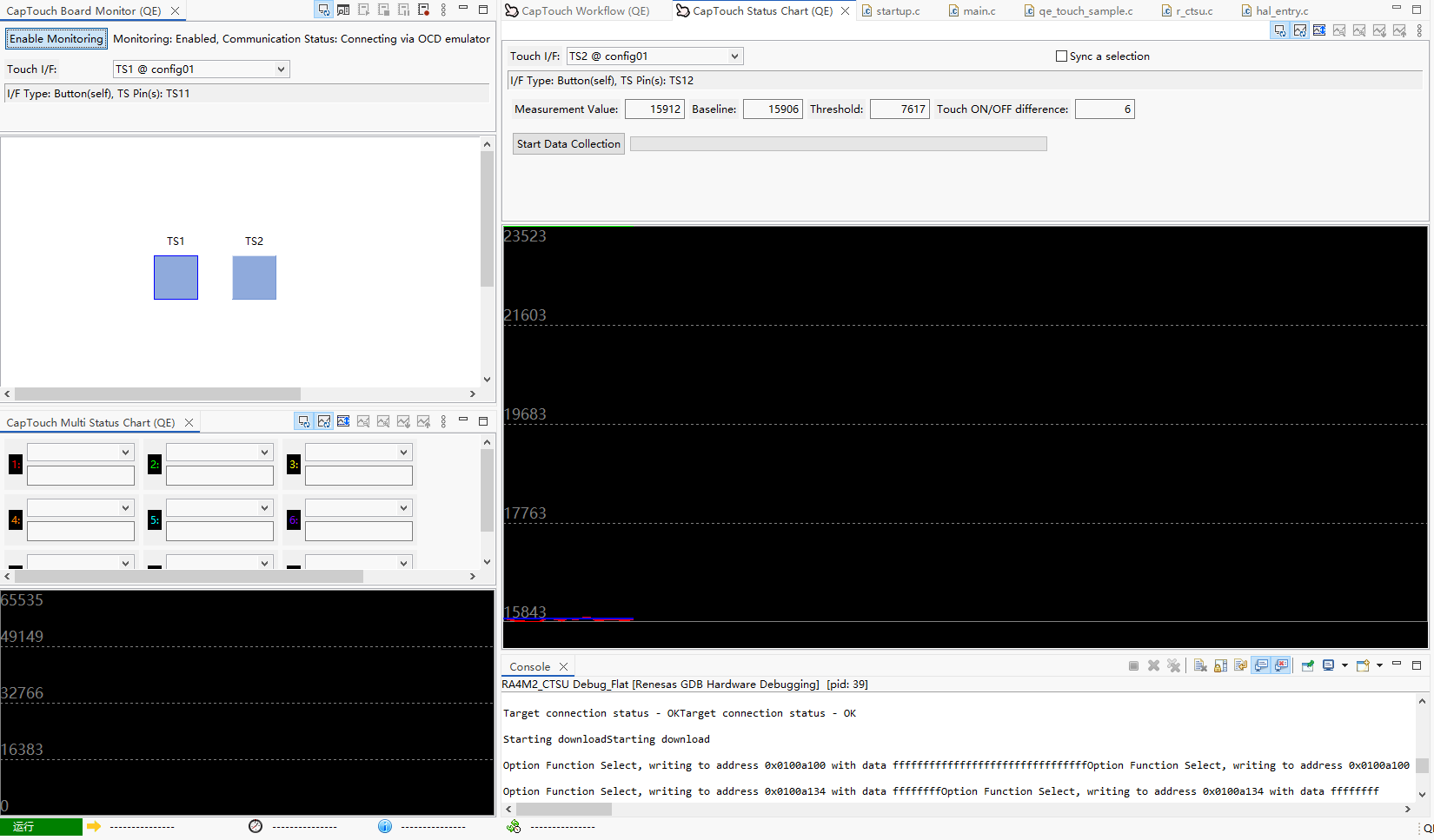Viewport: 1434px width, 840px height.
Task: Click the Measurement Value field
Action: tap(654, 109)
